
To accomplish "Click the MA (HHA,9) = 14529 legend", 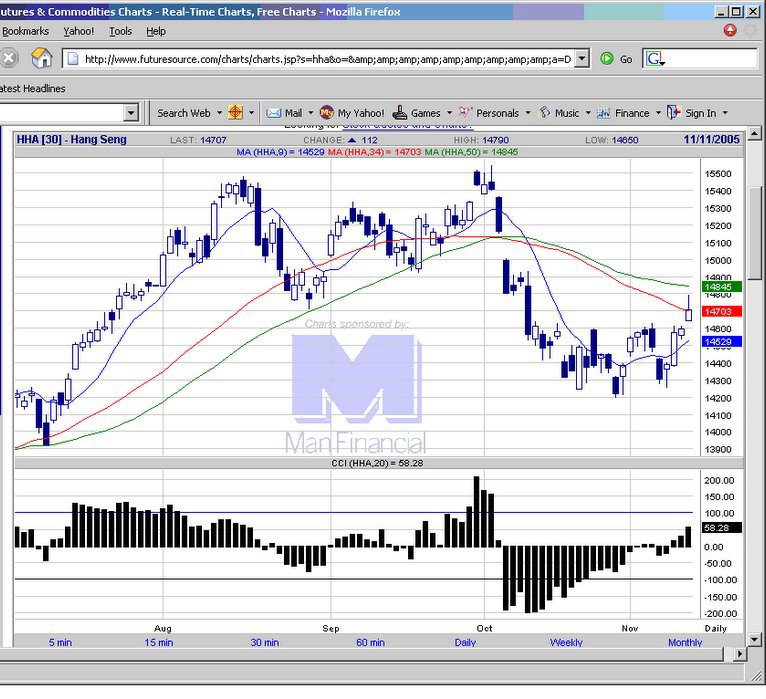I will (x=280, y=152).
